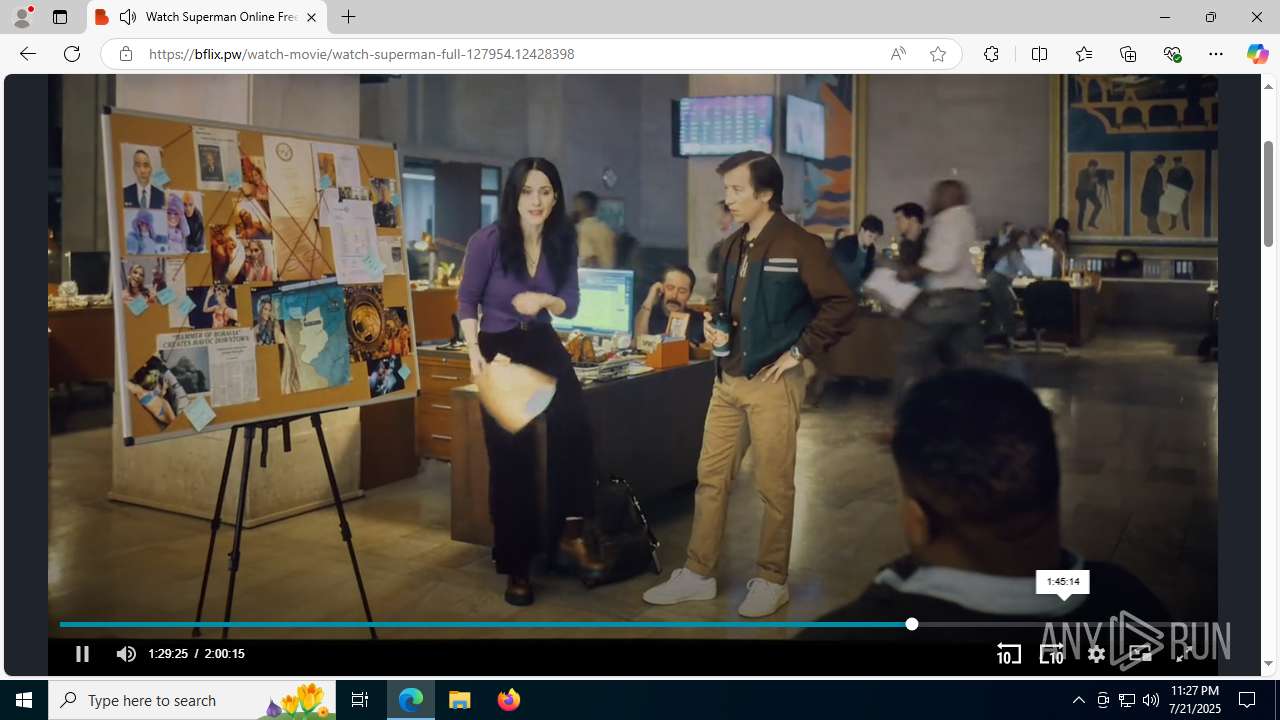Click the vertical page scrollbar thumb

click(x=1268, y=193)
